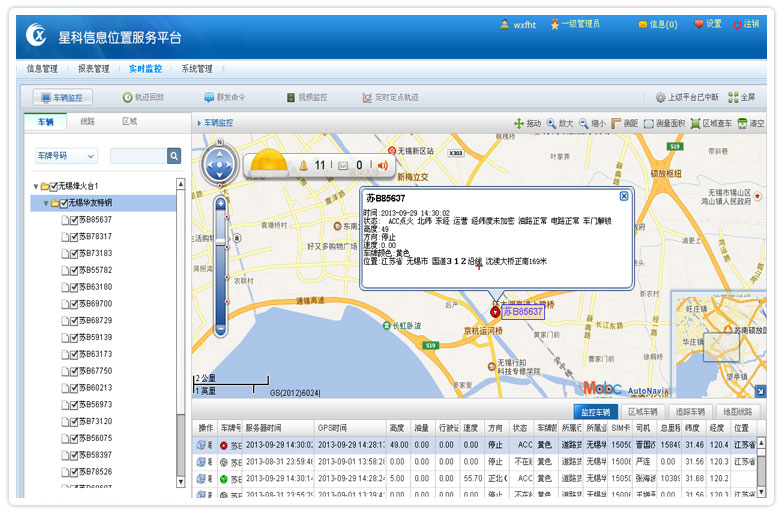Uncheck the 无锡华友特钢 group checkbox
784x515 pixels.
(62, 203)
